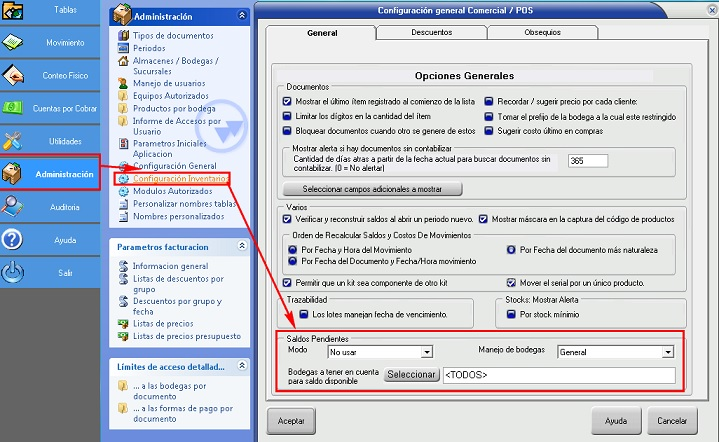Click the days count field showing 365
The height and width of the screenshot is (442, 719).
coord(591,161)
